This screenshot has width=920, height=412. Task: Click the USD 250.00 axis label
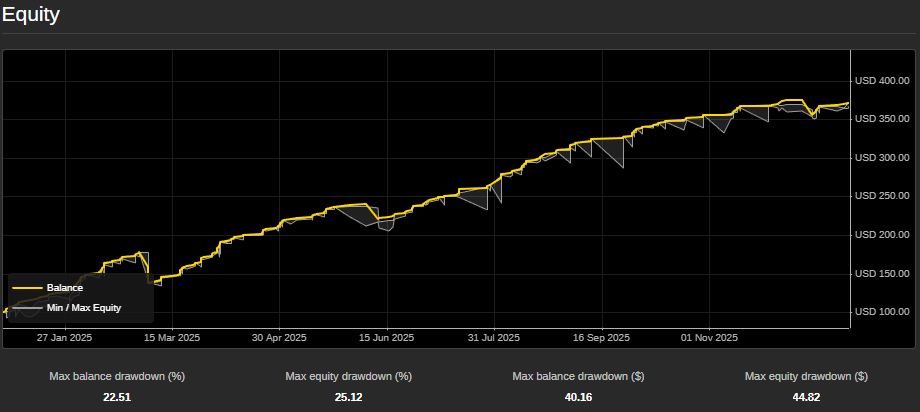(881, 196)
